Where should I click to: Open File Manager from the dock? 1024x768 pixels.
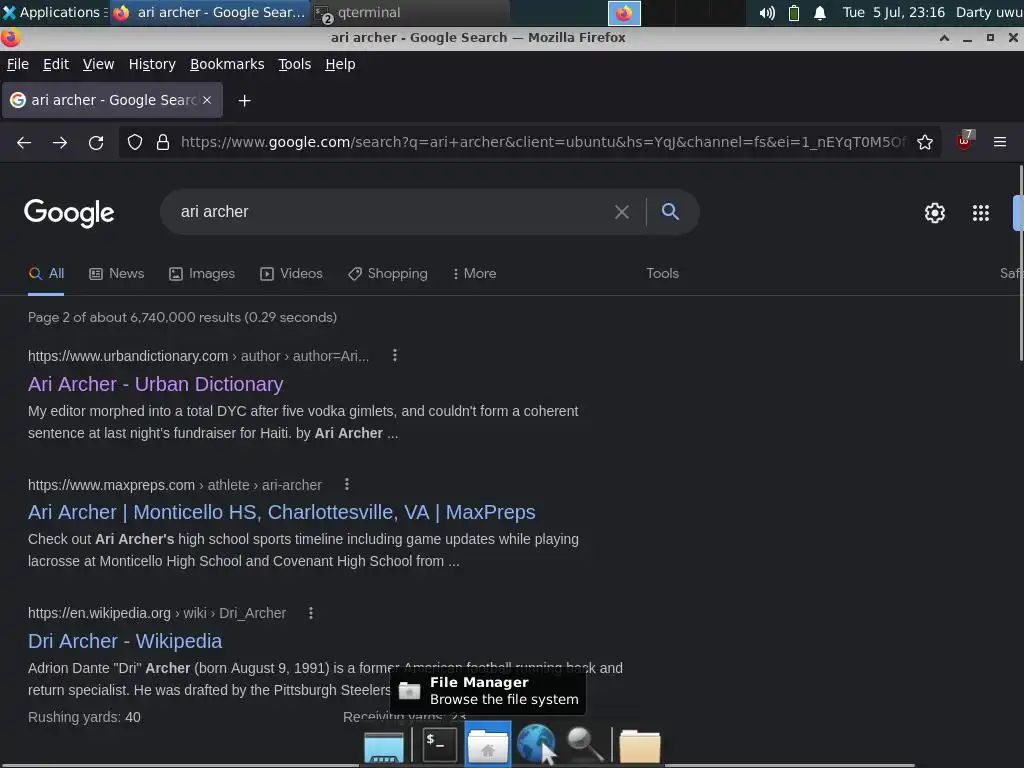point(488,745)
